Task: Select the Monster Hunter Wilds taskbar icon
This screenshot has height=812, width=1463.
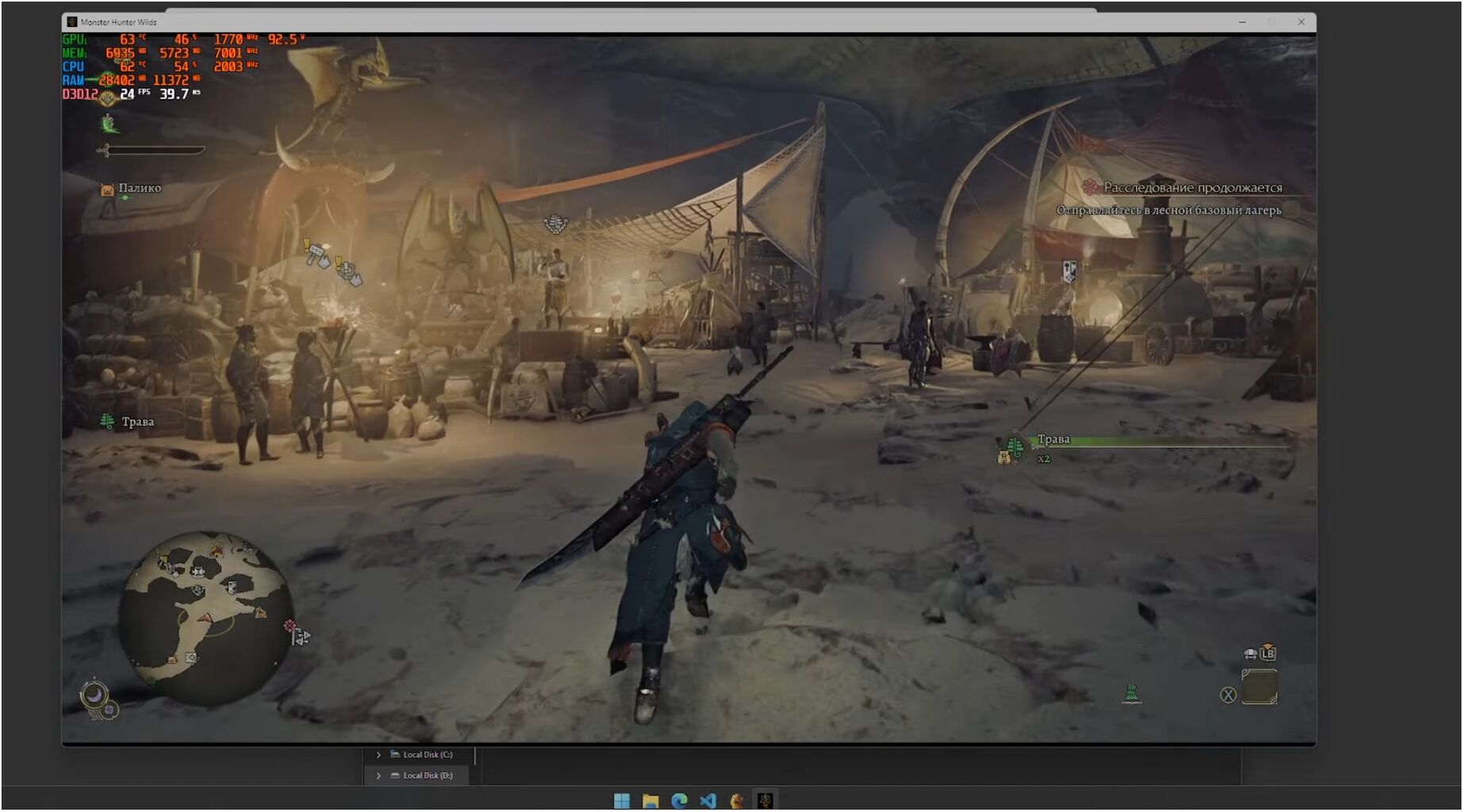Action: pos(765,801)
